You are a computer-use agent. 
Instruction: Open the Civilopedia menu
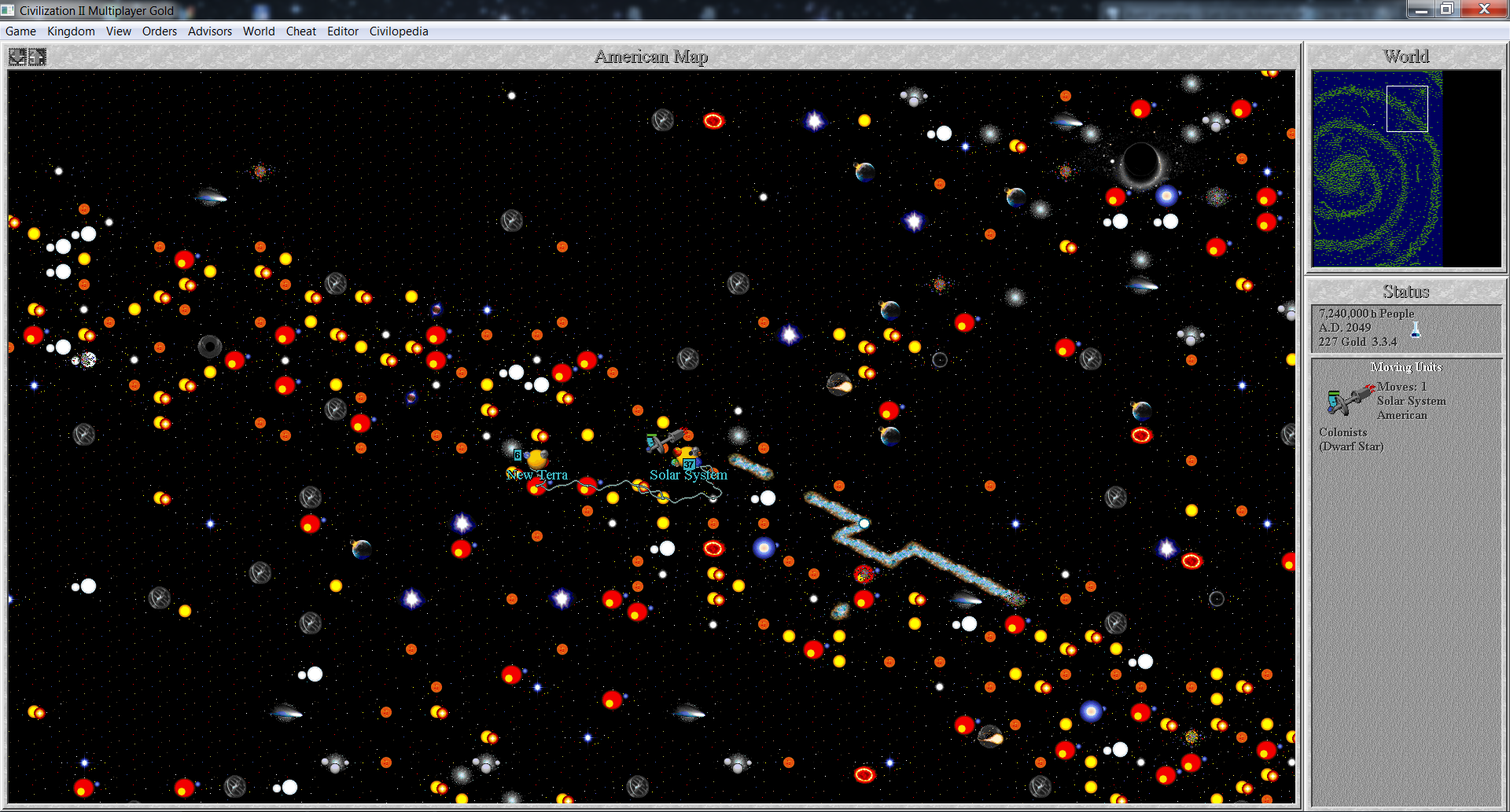coord(399,31)
